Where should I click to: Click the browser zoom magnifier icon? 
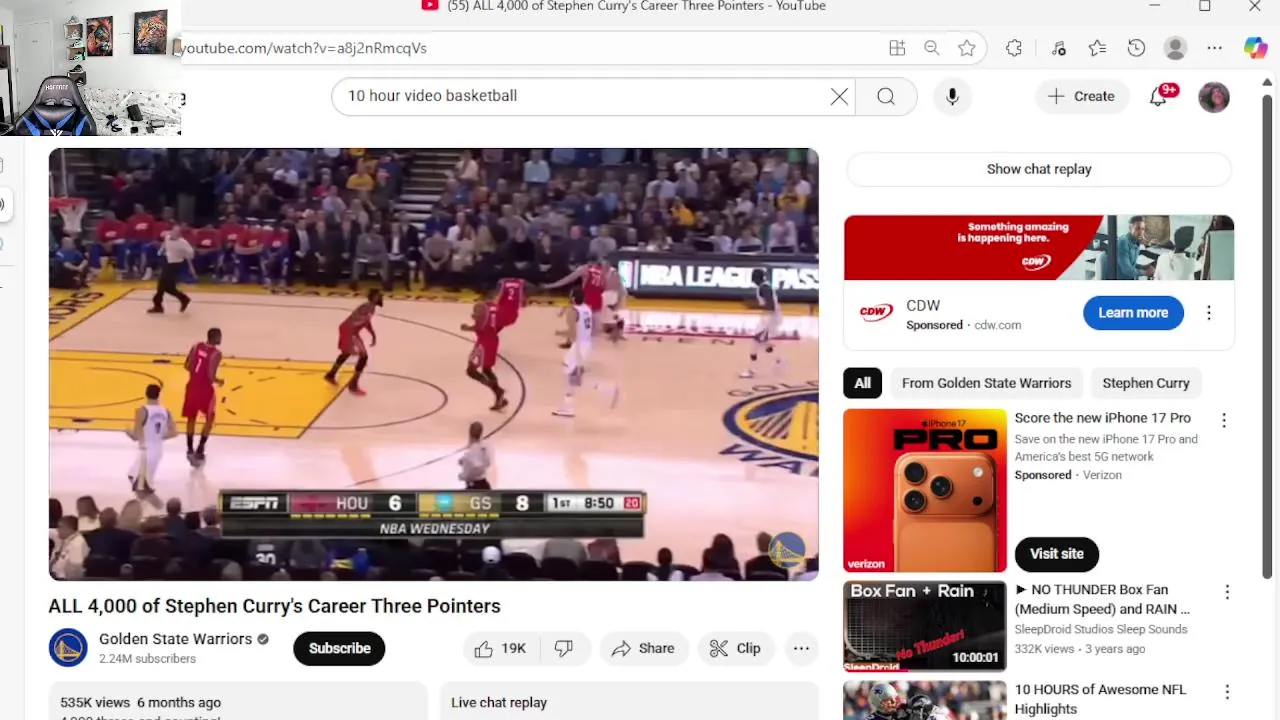tap(932, 48)
